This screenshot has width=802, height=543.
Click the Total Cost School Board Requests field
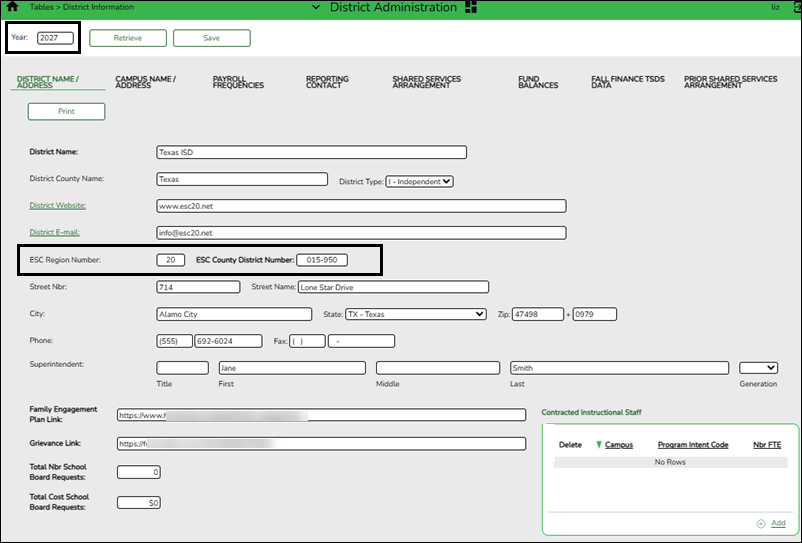[139, 503]
